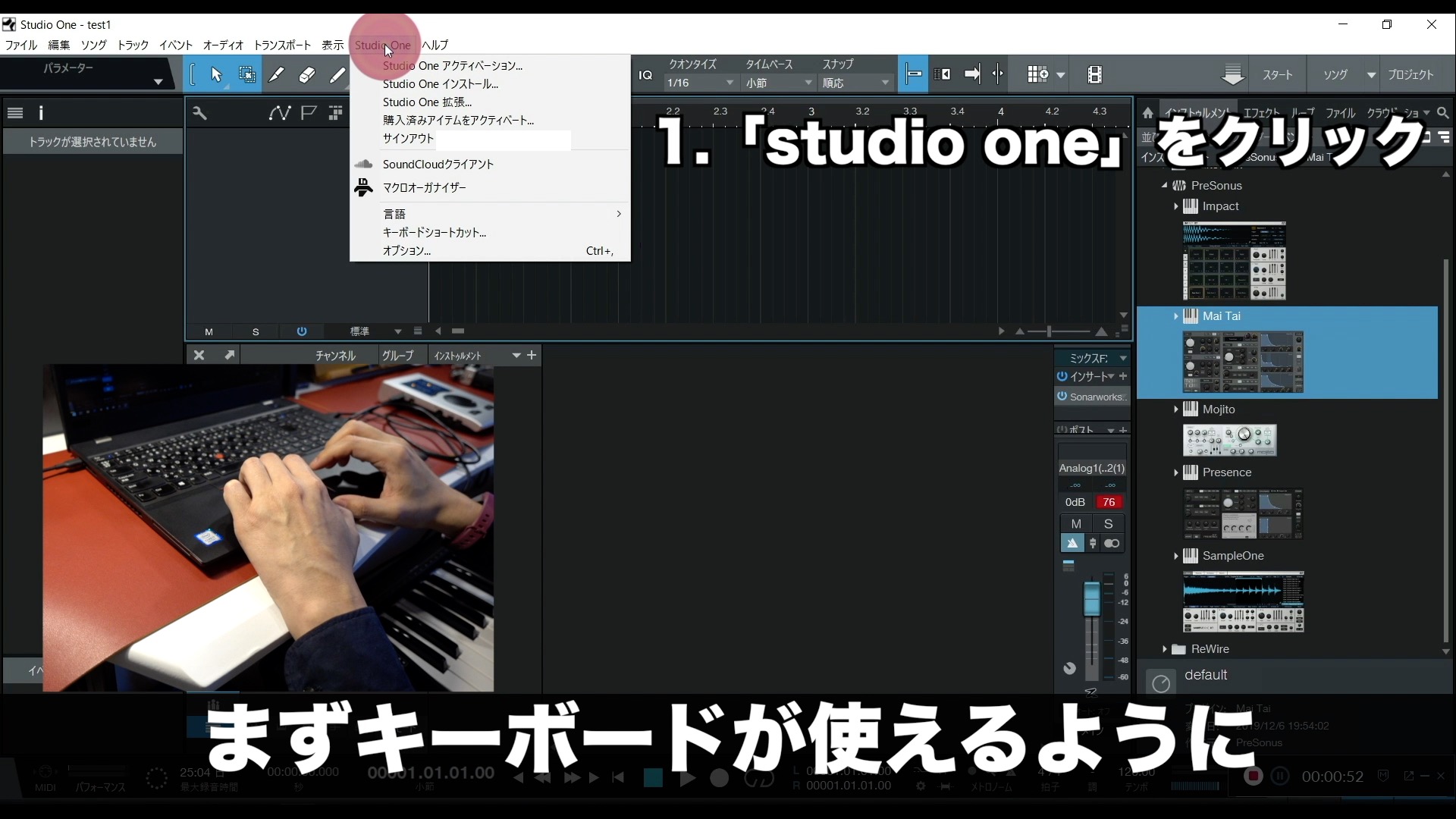
Task: Select the Paint tool
Action: point(338,74)
